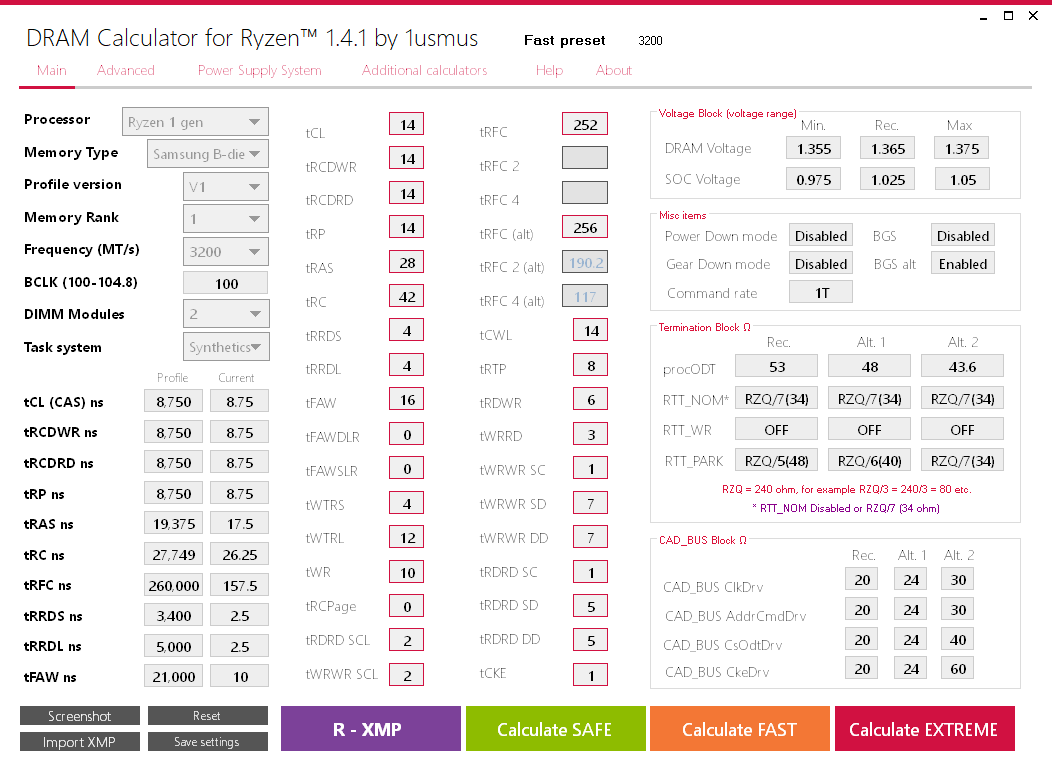Click the orange Calculate FAST button
Viewport: 1052px width, 771px height.
click(739, 729)
